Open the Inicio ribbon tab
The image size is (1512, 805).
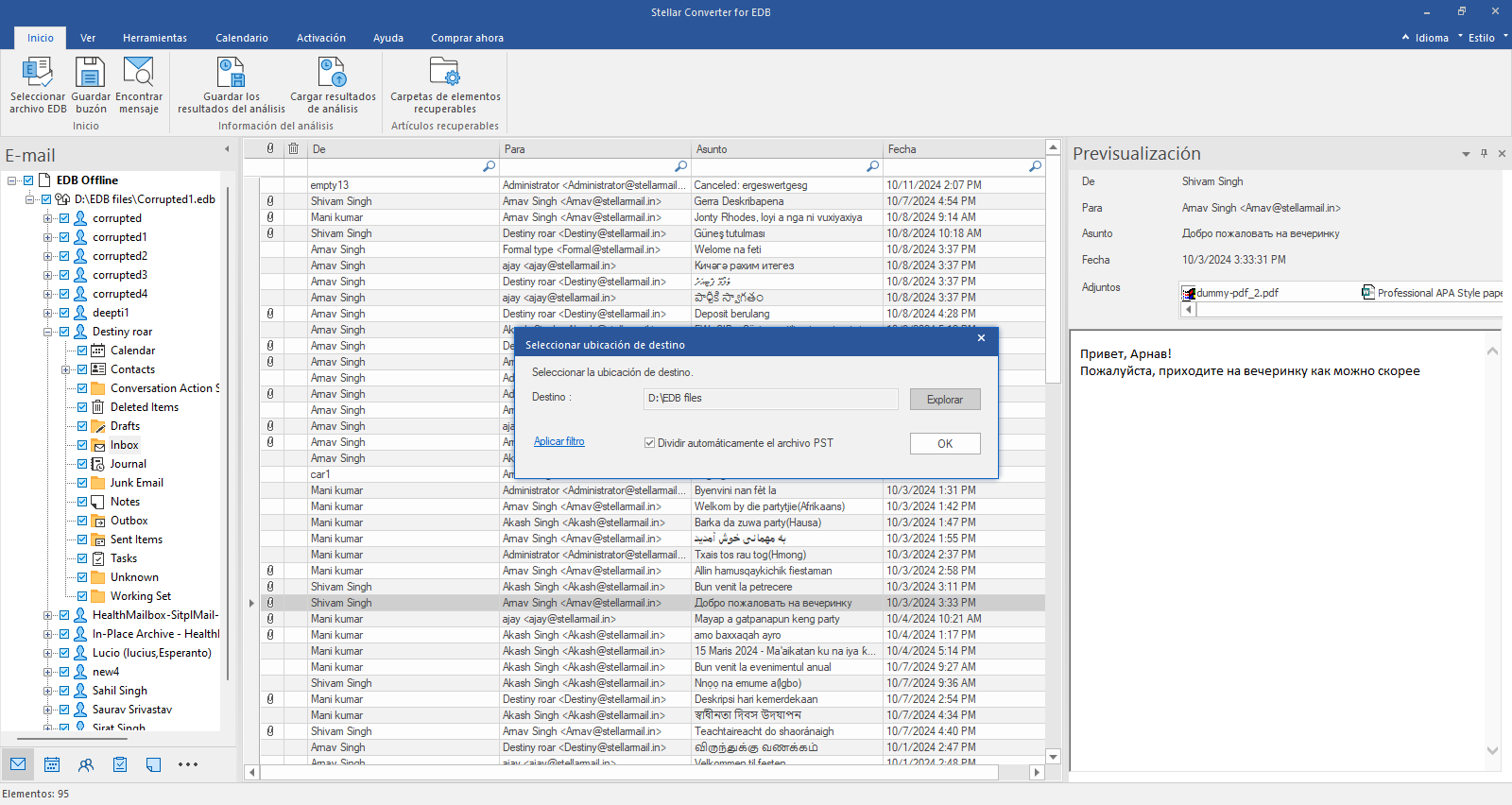[41, 38]
